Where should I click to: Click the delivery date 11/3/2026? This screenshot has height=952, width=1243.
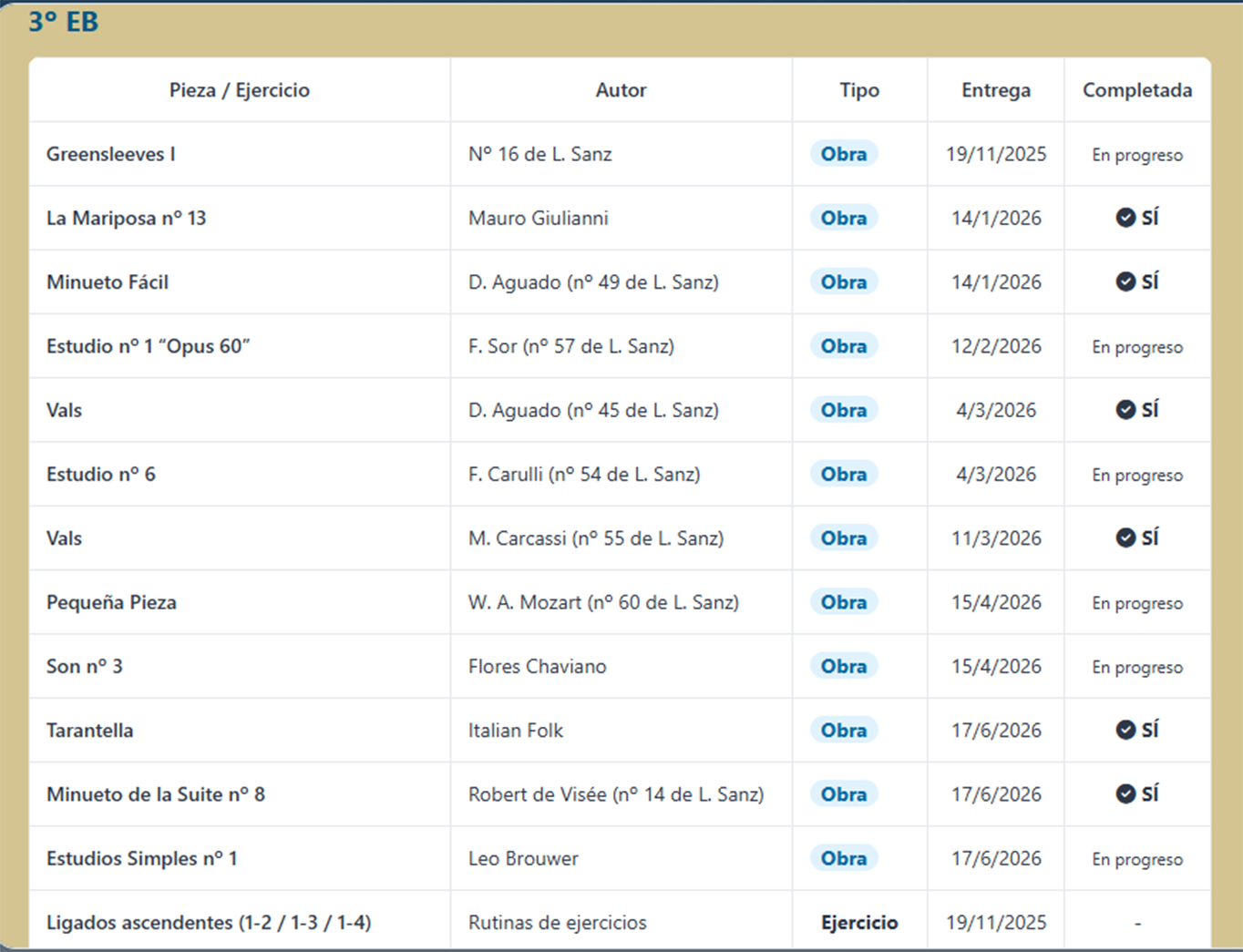click(x=996, y=537)
